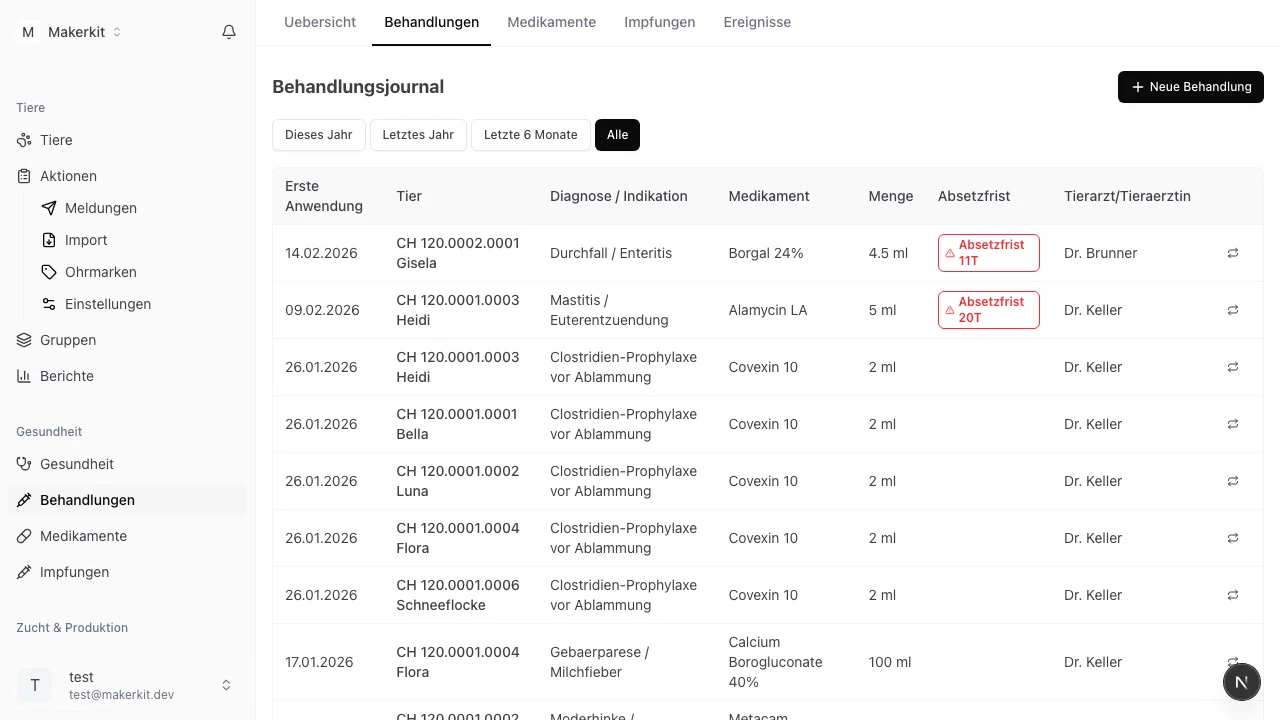The image size is (1280, 720).
Task: Filter by Letzte 6 Monate
Action: click(x=530, y=135)
